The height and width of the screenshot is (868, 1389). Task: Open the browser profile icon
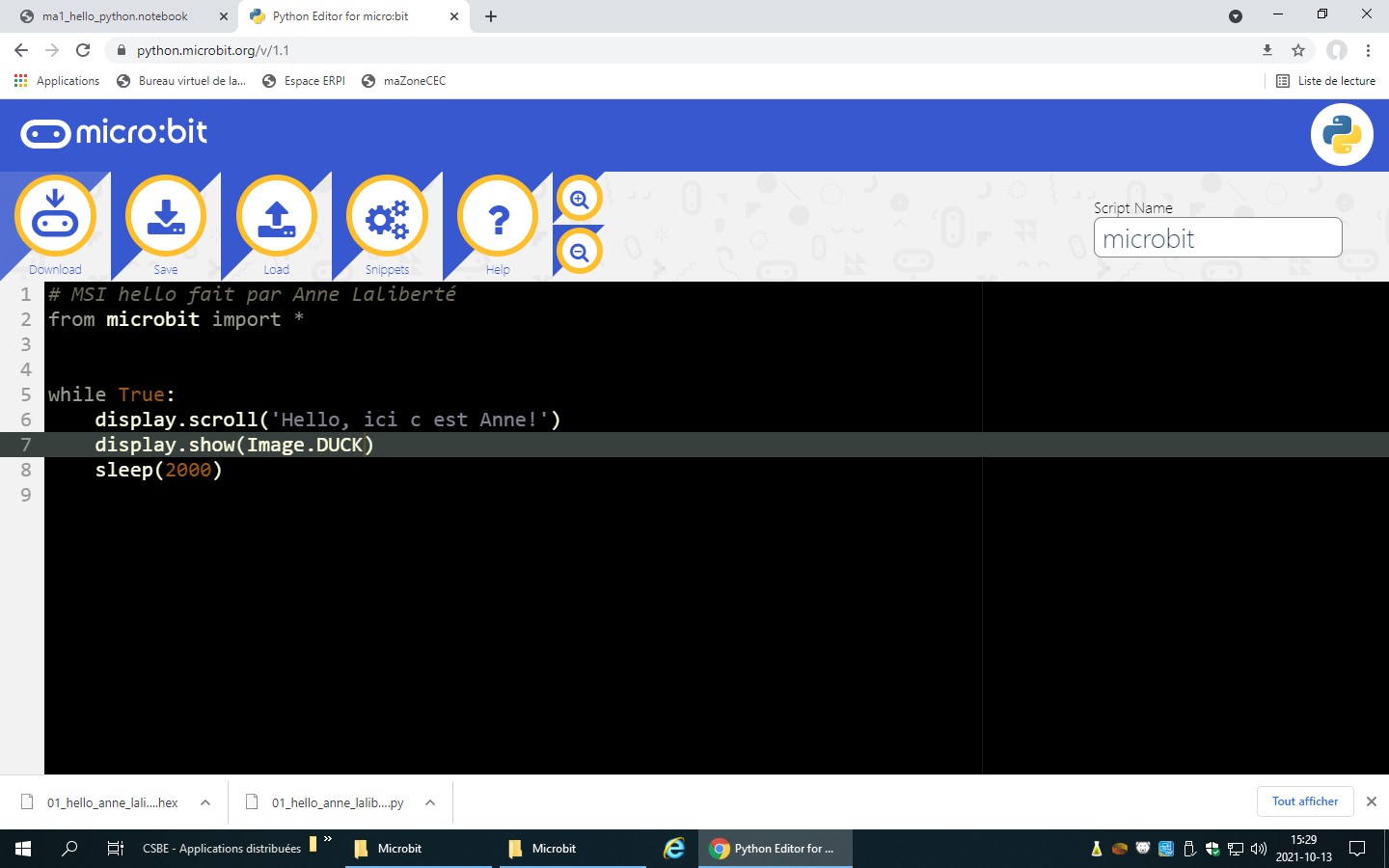[1336, 50]
